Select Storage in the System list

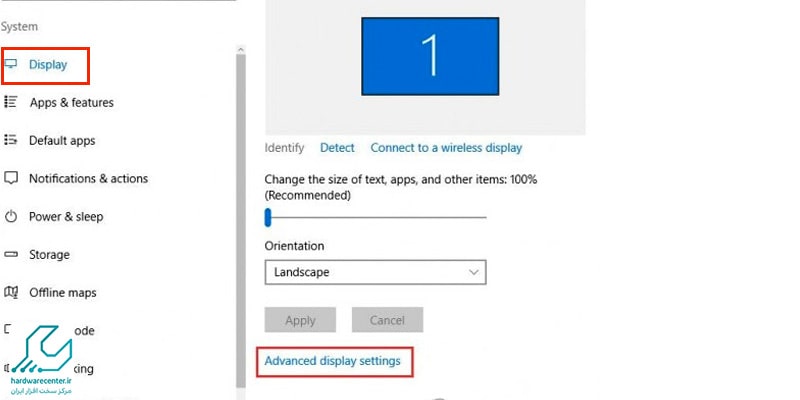point(49,255)
